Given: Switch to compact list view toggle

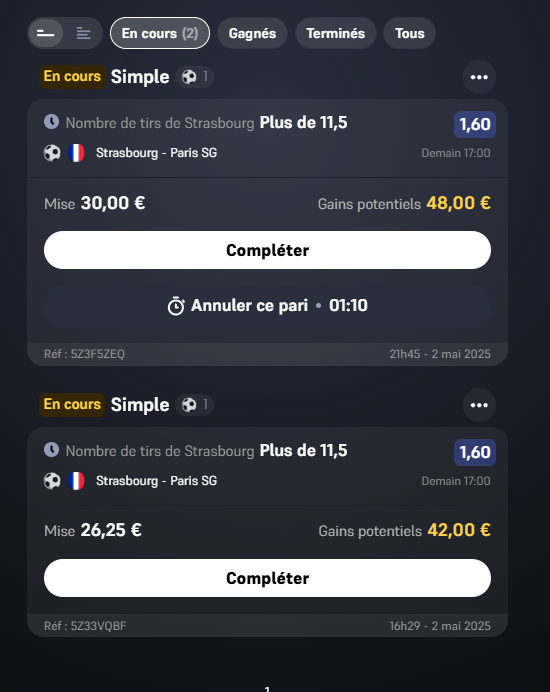Looking at the screenshot, I should (45, 33).
